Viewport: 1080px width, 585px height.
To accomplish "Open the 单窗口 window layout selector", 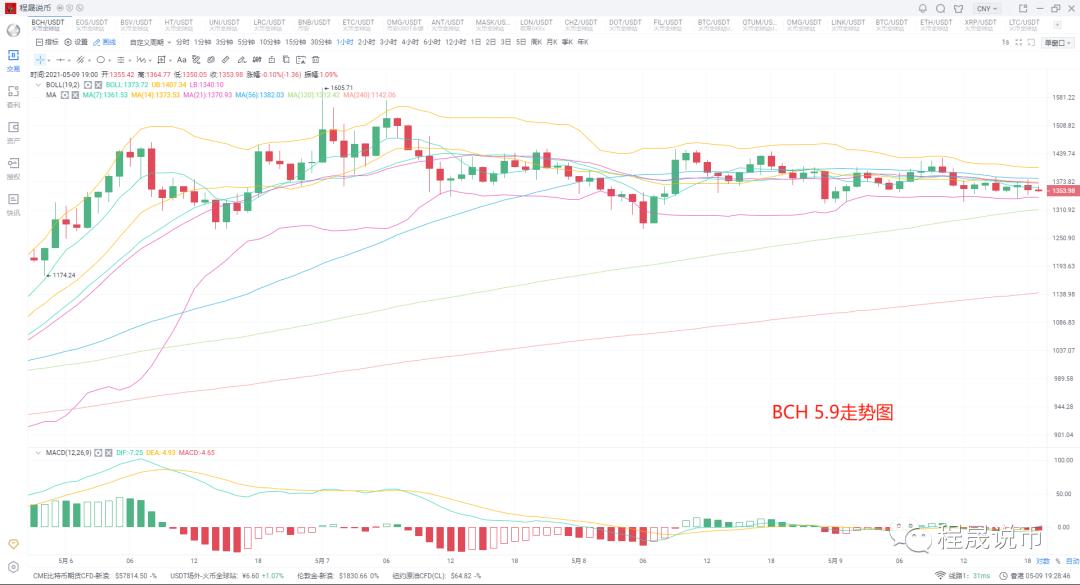I will 1056,43.
